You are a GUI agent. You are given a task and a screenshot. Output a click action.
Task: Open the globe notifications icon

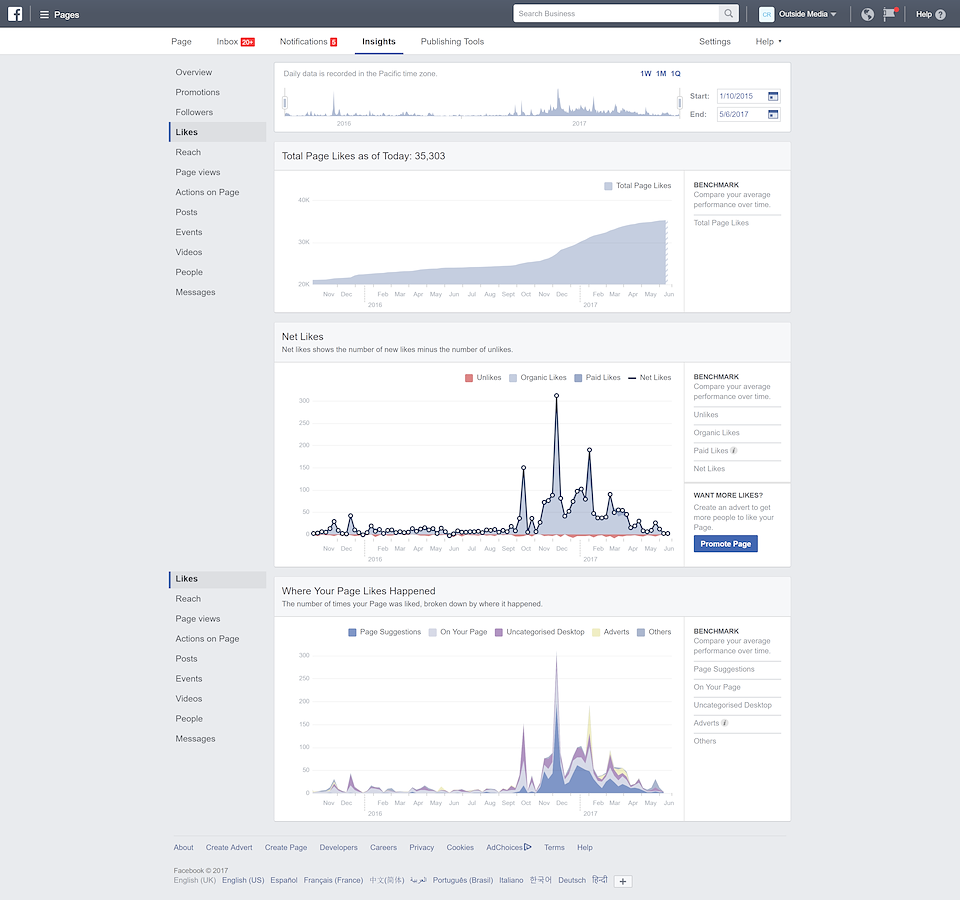pyautogui.click(x=867, y=14)
